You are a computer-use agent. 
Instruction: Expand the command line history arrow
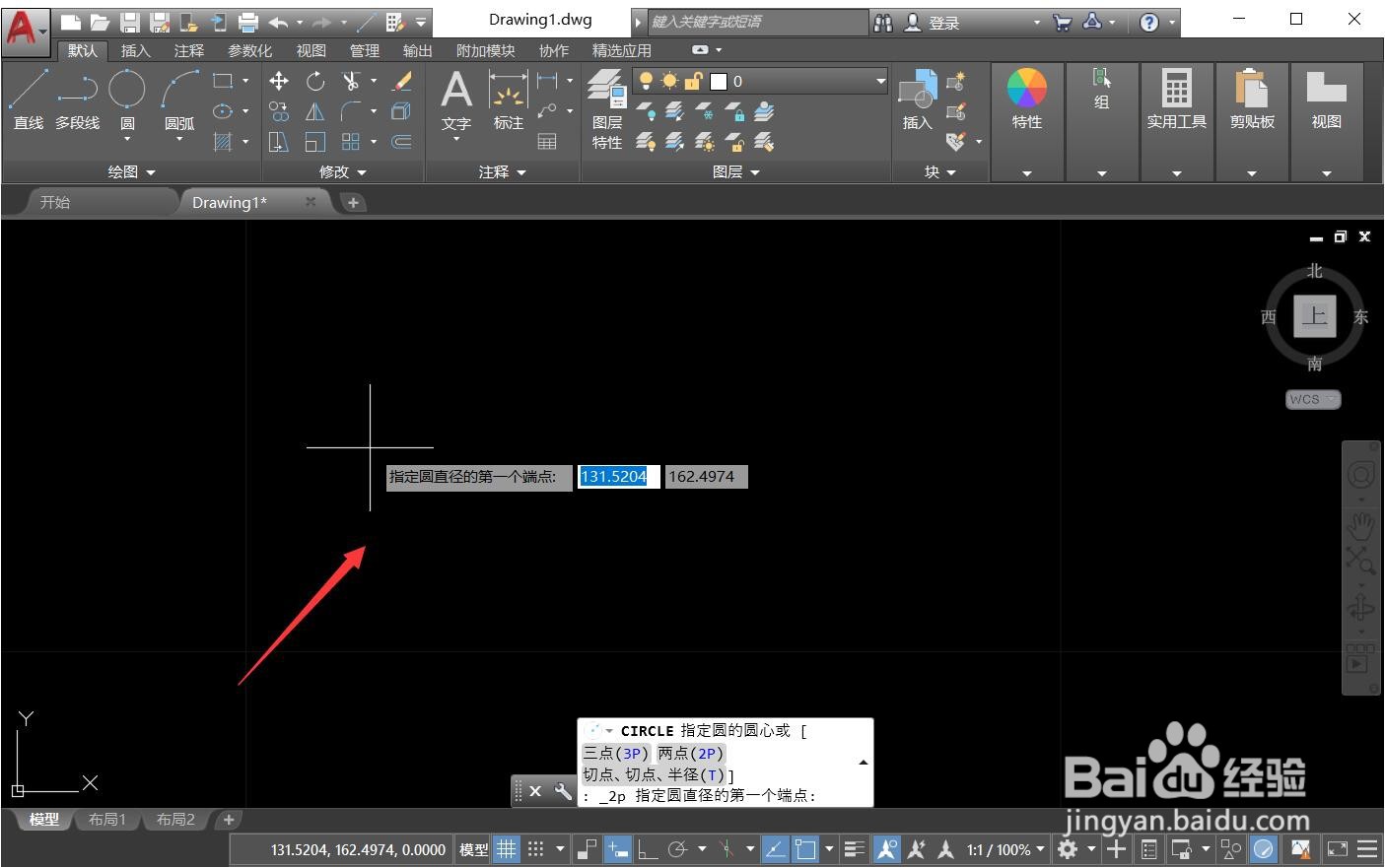[864, 763]
